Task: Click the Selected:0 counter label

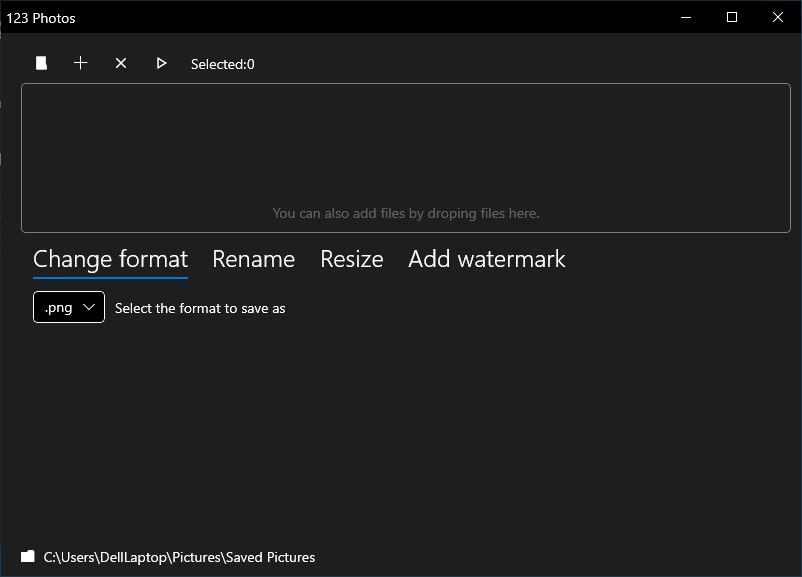Action: point(222,64)
